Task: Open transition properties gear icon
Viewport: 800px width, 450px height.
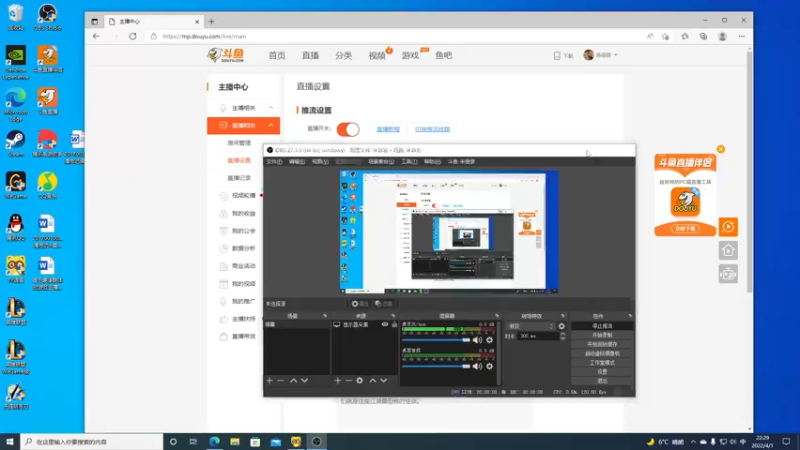Action: [x=561, y=326]
